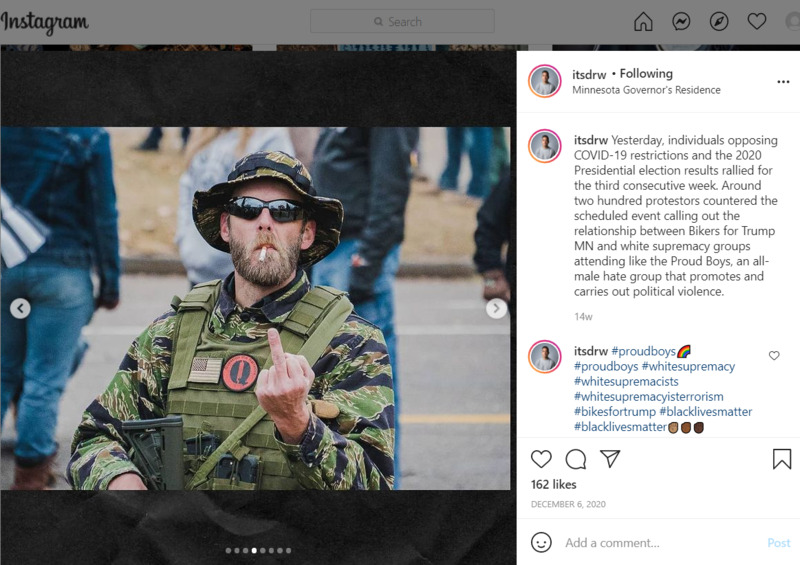The image size is (800, 565).
Task: Like the hashtag comment by itsdrw
Action: point(774,355)
